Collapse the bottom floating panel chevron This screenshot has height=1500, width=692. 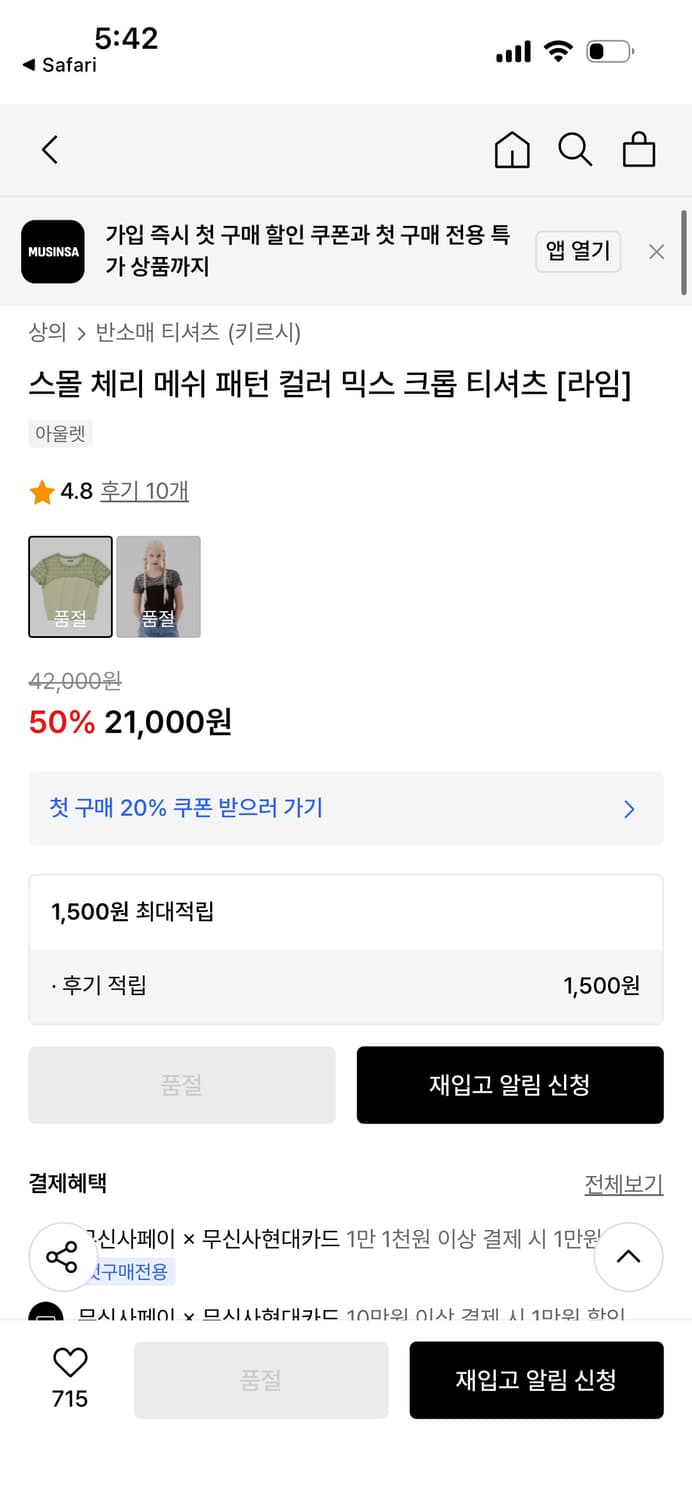(x=629, y=1257)
